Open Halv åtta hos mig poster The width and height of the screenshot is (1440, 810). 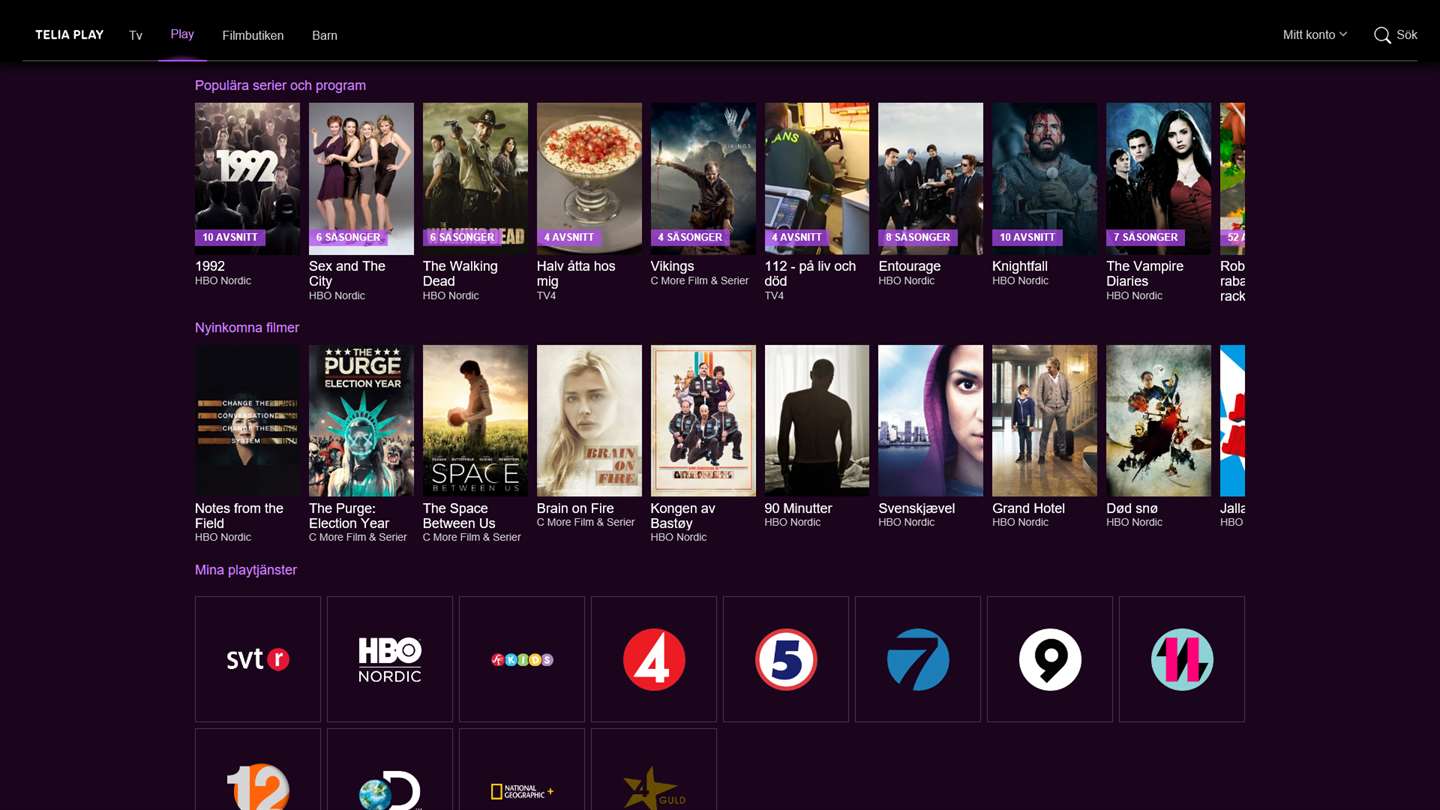pyautogui.click(x=589, y=179)
